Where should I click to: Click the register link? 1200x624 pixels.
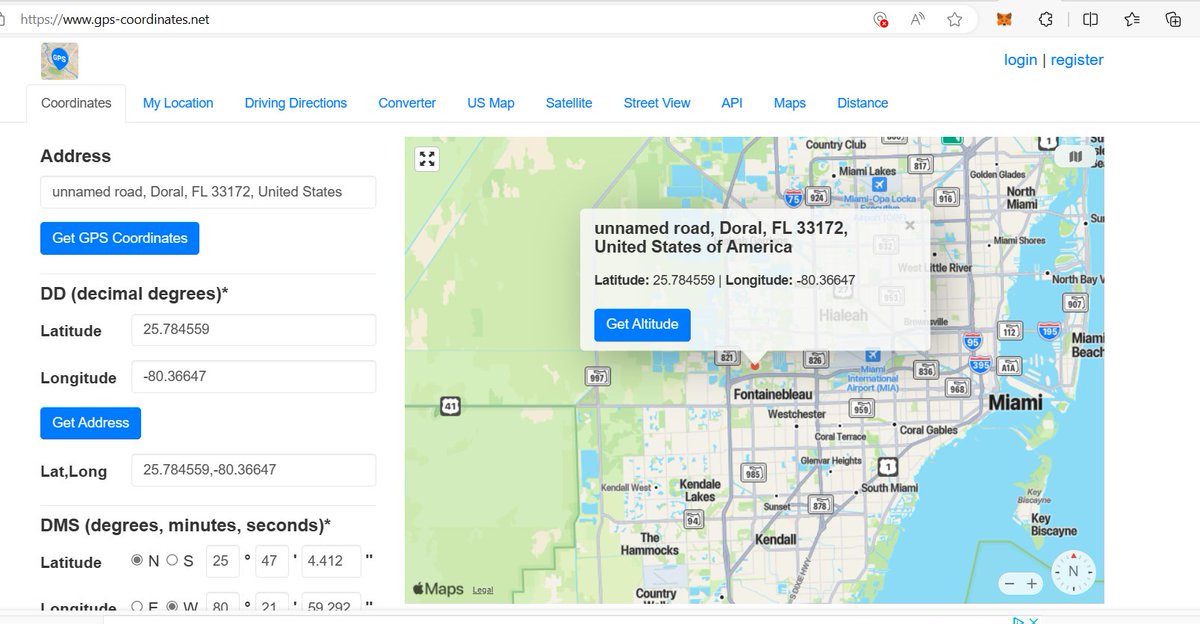[x=1077, y=60]
